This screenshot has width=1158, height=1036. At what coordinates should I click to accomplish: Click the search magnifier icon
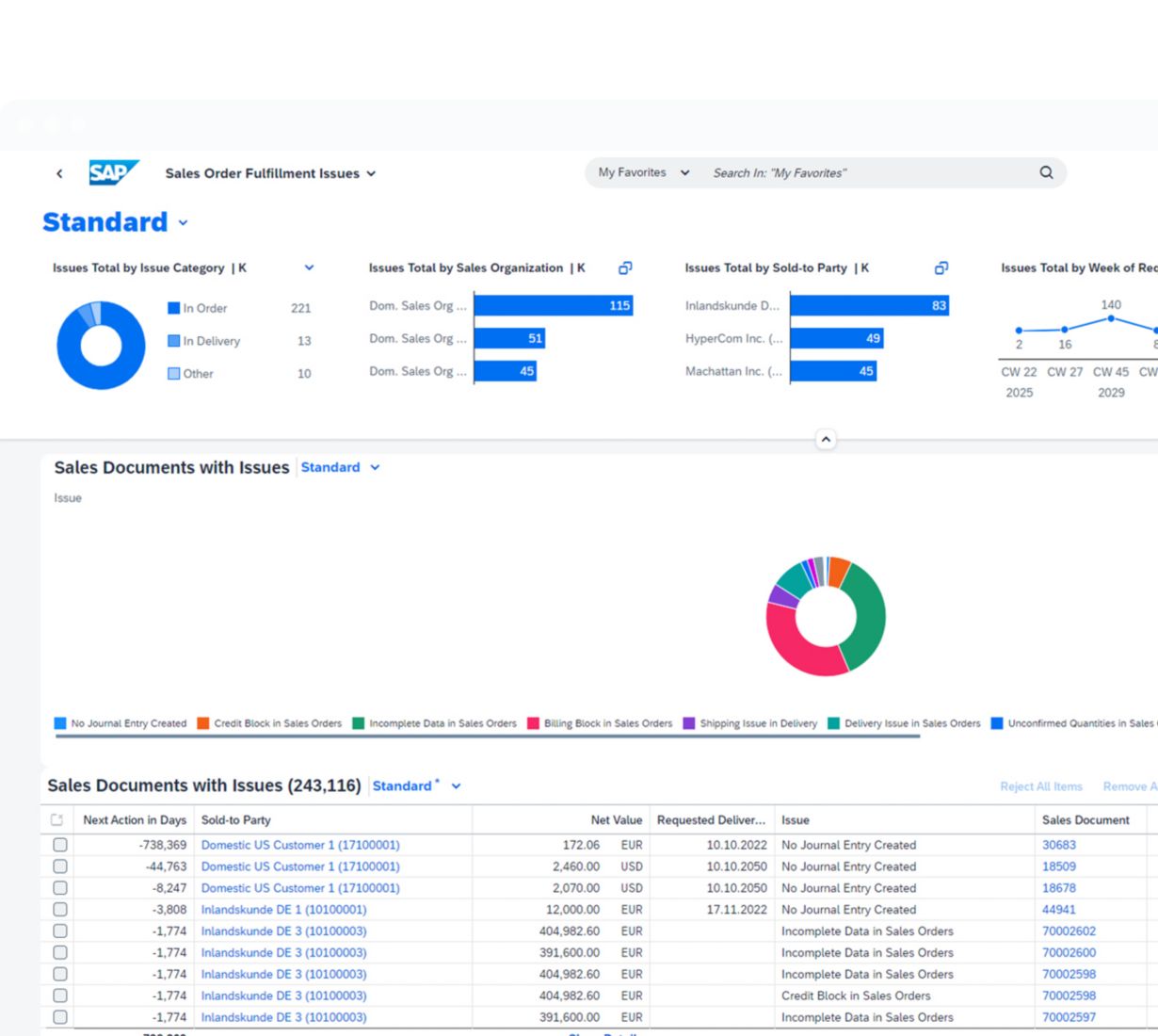click(1046, 172)
